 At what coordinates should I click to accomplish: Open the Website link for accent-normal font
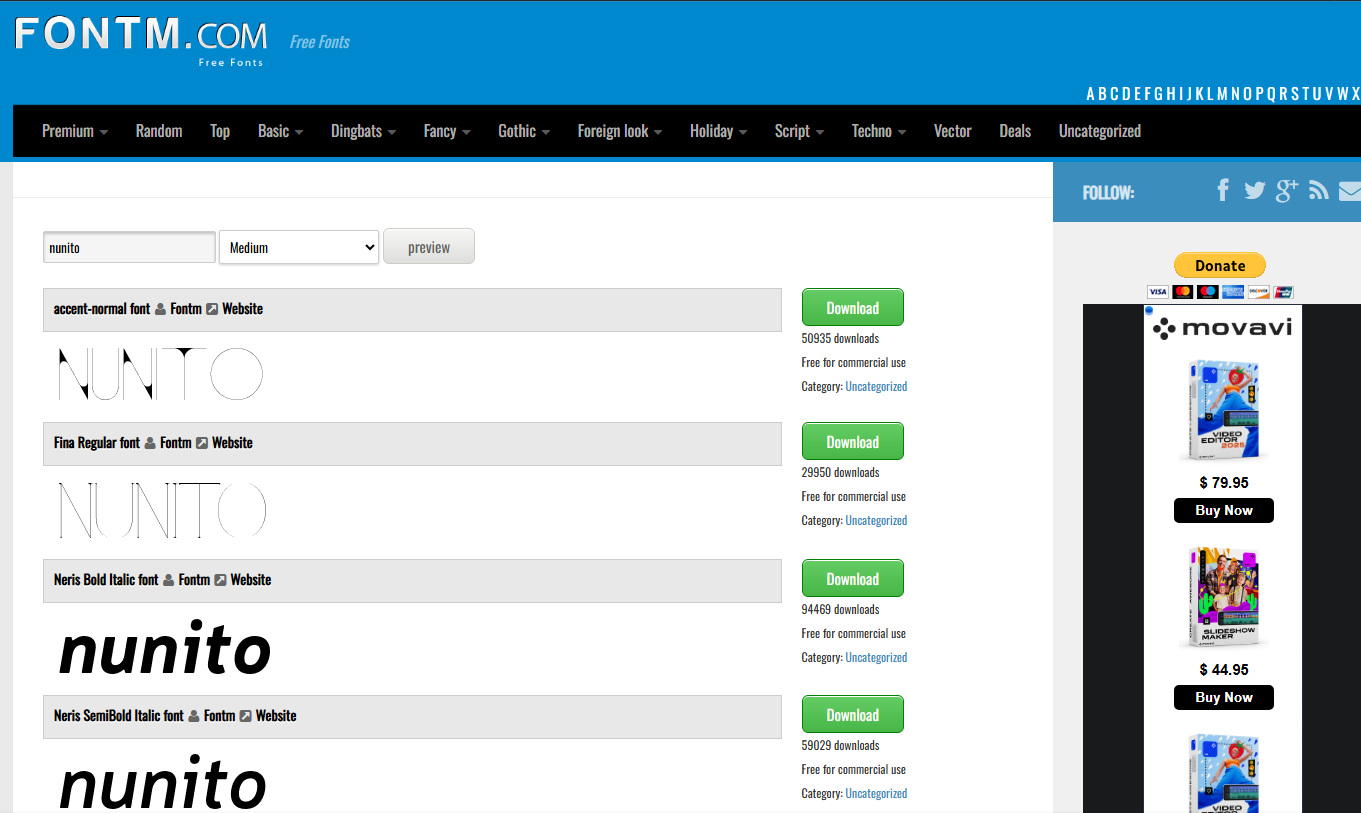point(242,309)
